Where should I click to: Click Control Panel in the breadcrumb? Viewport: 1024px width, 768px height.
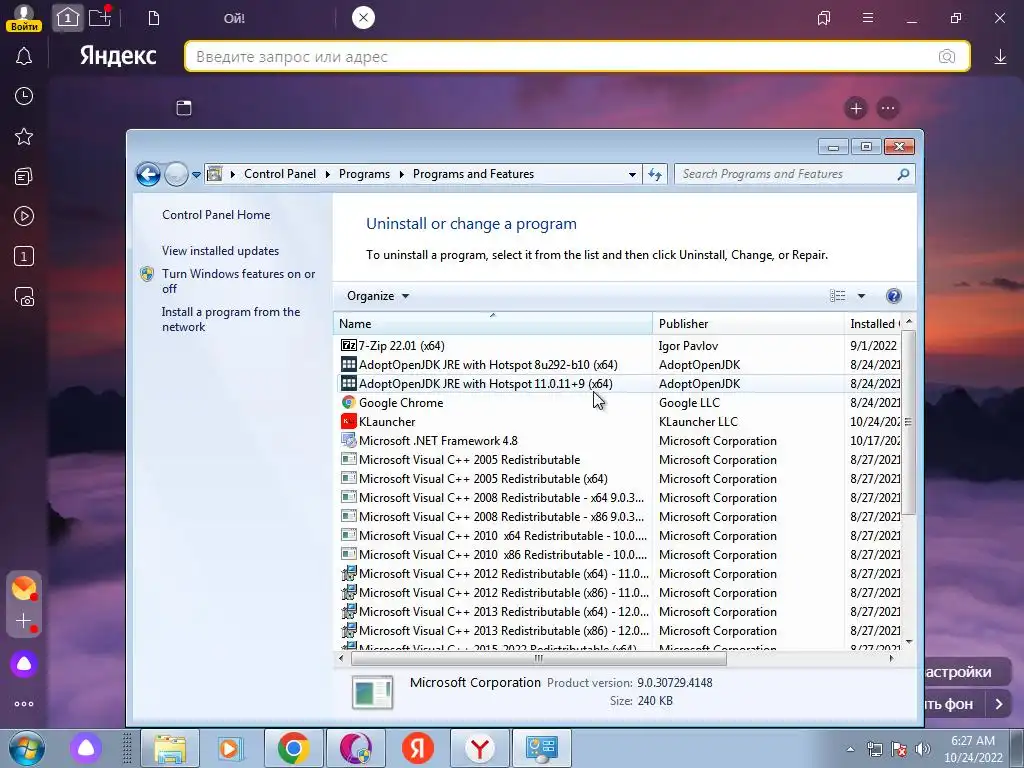click(x=280, y=174)
